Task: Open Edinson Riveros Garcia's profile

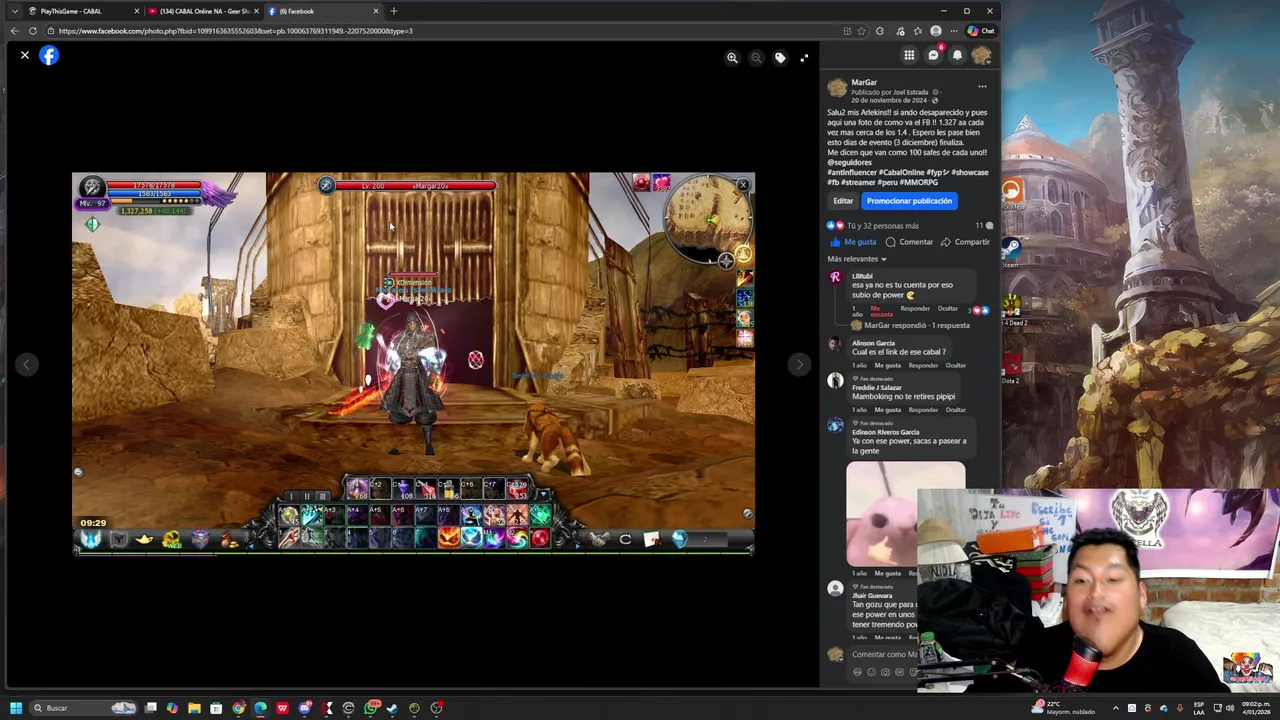Action: (x=885, y=432)
